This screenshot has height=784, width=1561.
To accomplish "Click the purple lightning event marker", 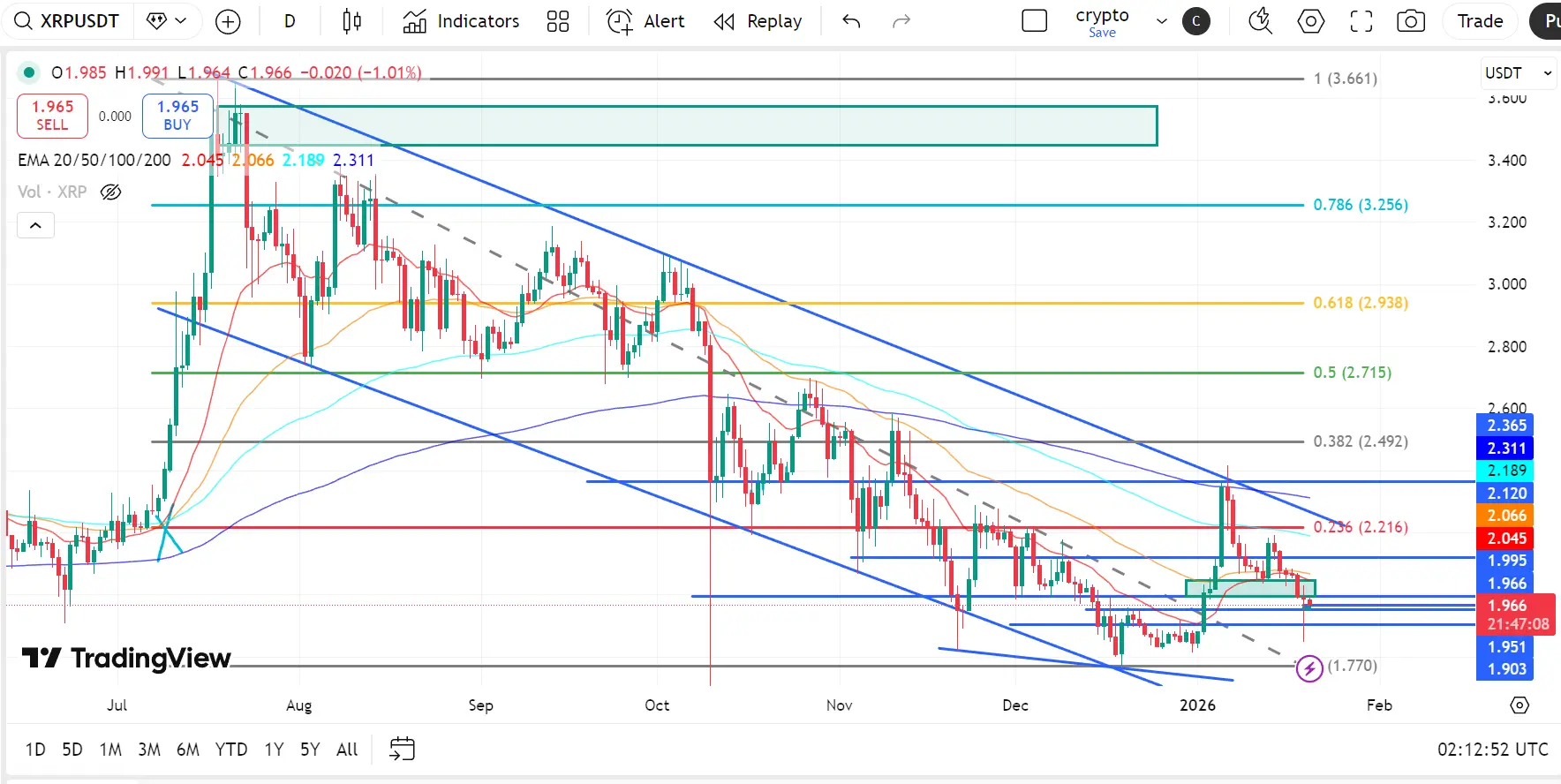I will (x=1309, y=668).
